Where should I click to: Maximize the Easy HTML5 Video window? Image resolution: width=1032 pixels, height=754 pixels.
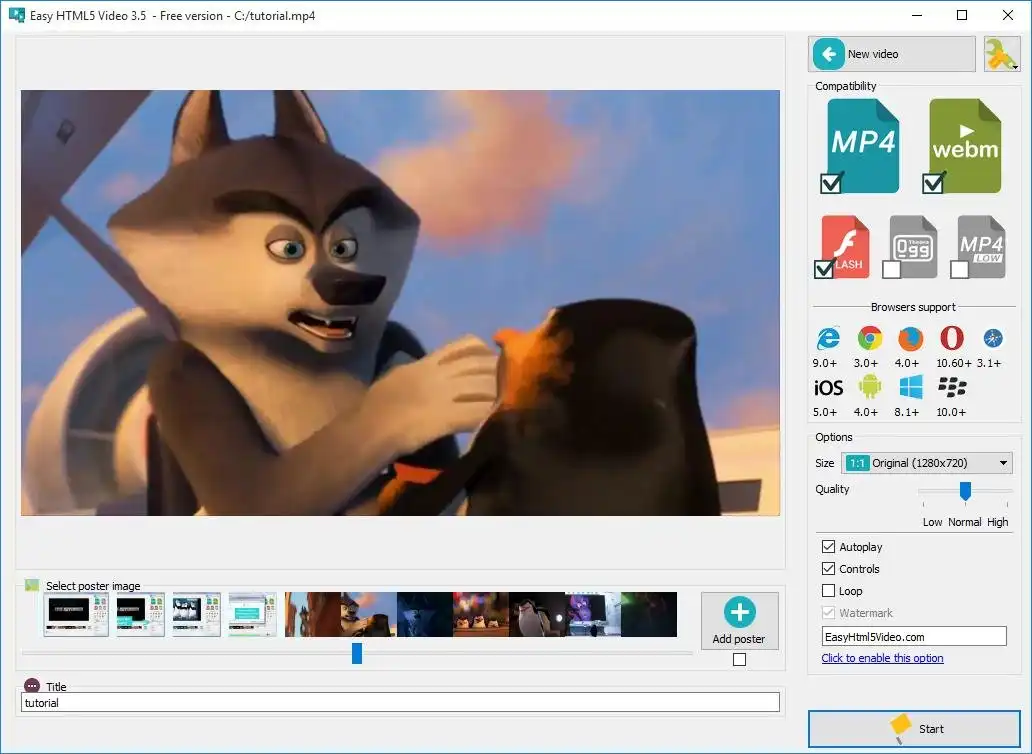pos(962,15)
